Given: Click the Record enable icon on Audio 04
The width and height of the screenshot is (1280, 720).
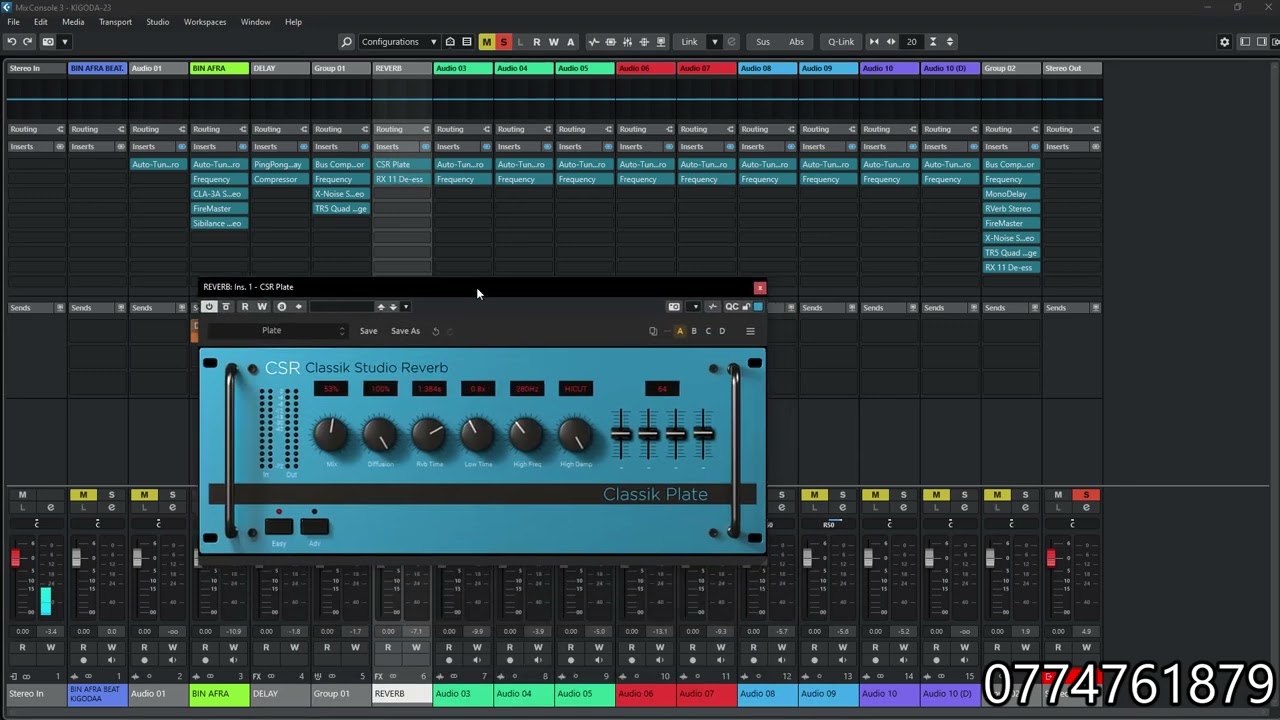Looking at the screenshot, I should (510, 660).
